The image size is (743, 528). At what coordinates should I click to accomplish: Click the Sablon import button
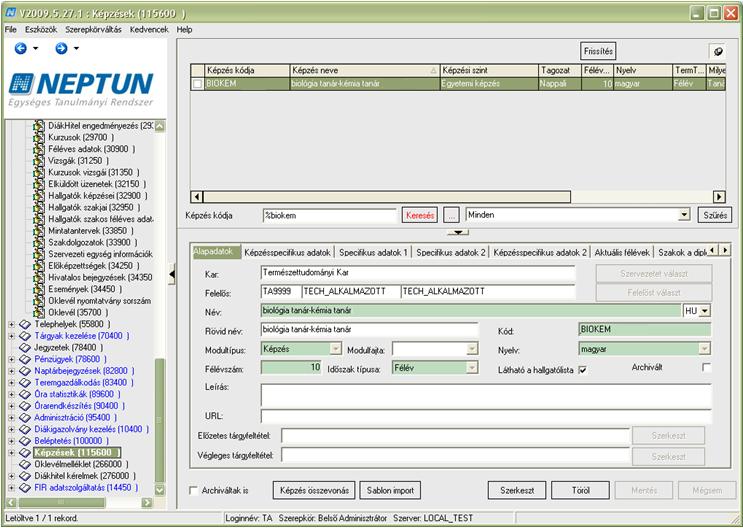click(390, 490)
